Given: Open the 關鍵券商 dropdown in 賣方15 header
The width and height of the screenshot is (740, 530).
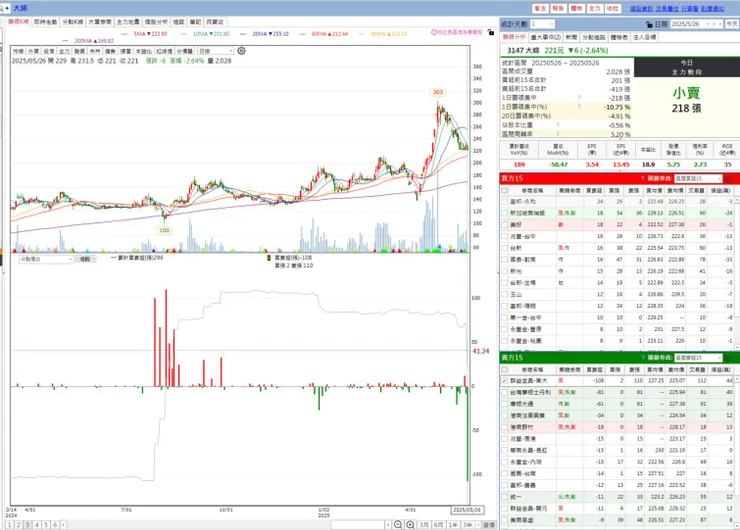Looking at the screenshot, I should coord(698,358).
